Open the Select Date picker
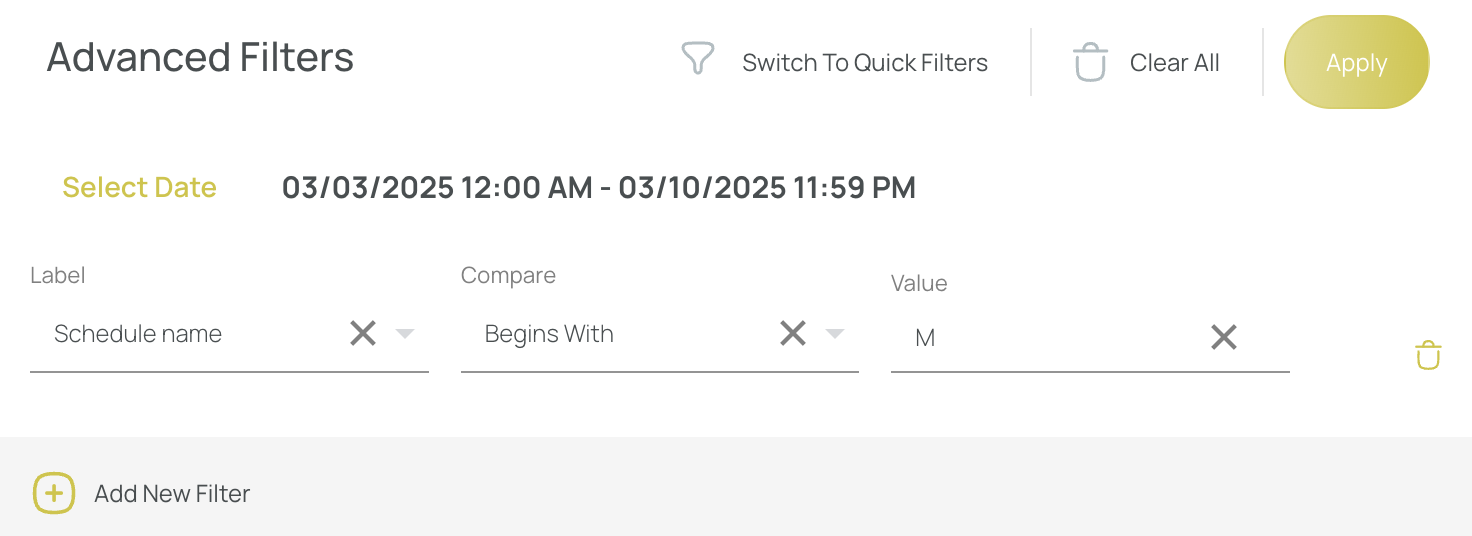 (x=140, y=187)
